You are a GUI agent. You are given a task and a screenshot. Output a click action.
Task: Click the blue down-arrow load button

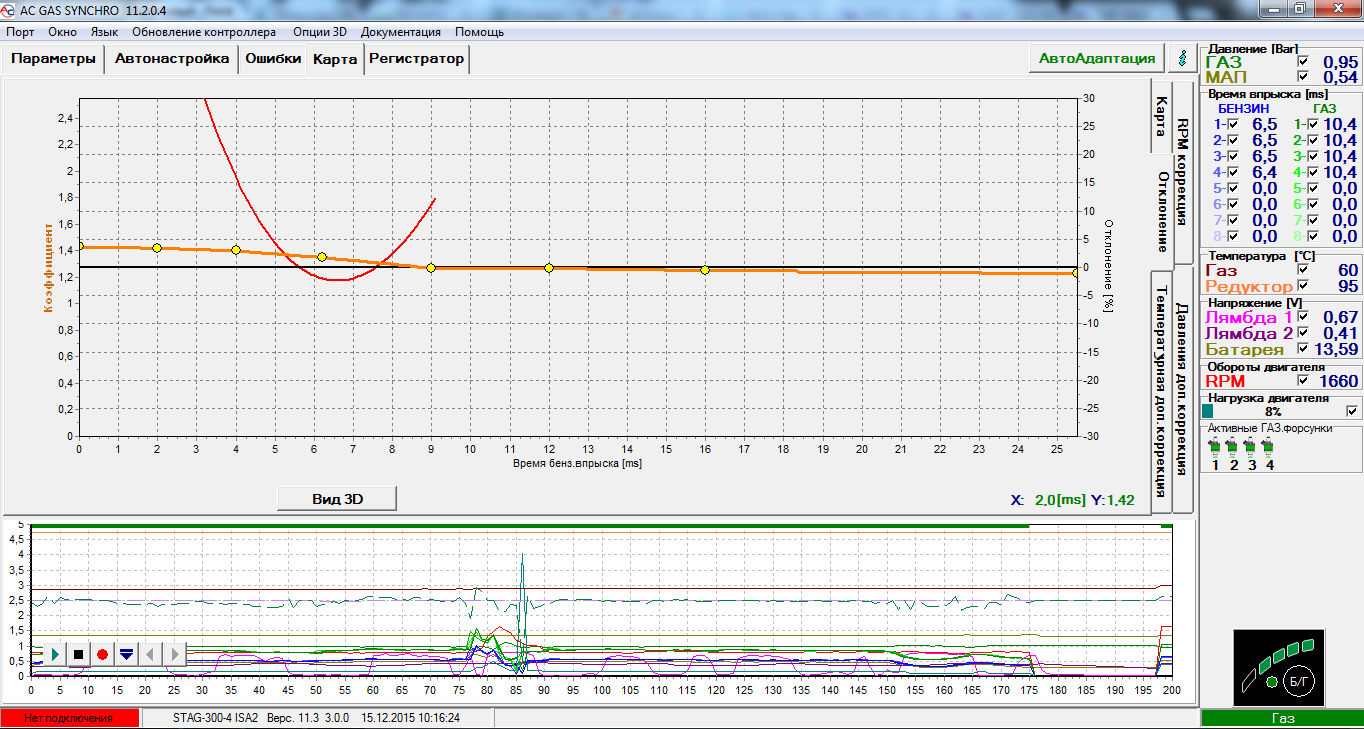[x=126, y=654]
